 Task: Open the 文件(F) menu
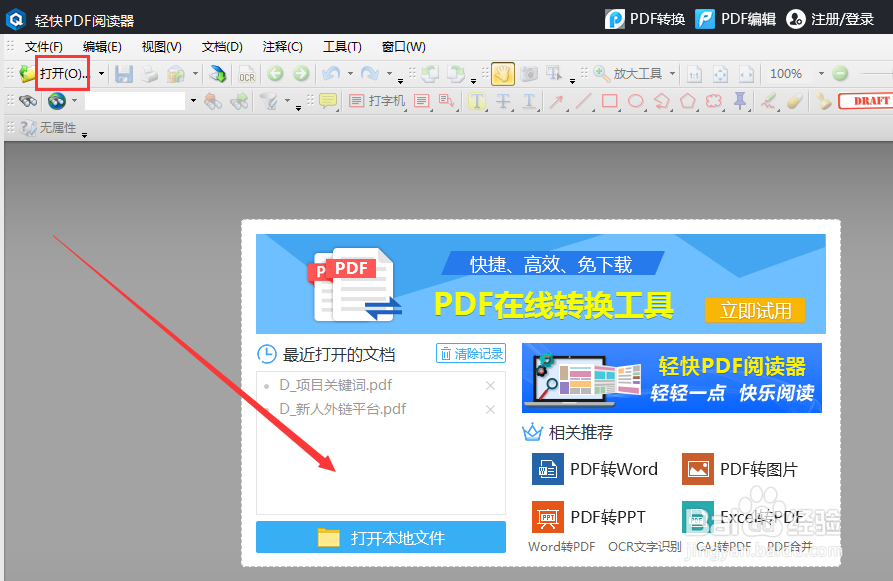point(43,47)
